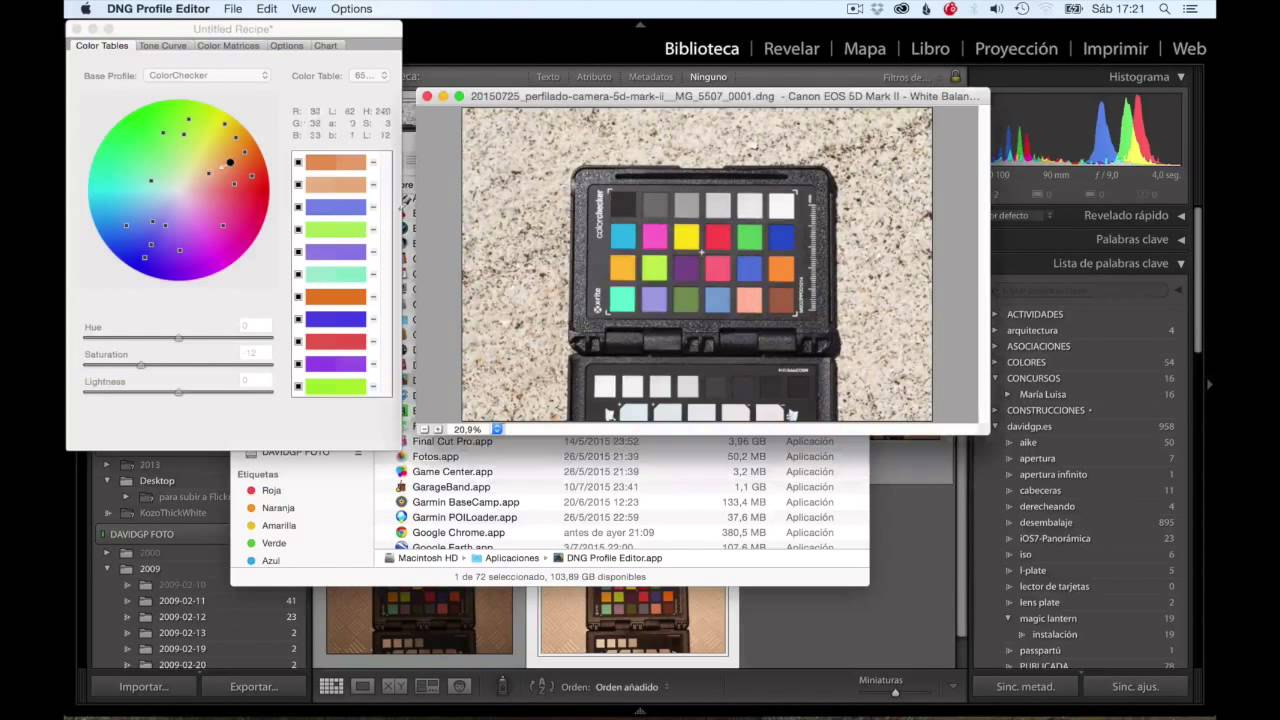The width and height of the screenshot is (1280, 720).
Task: Switch to the Color Matrices tab
Action: tap(228, 46)
